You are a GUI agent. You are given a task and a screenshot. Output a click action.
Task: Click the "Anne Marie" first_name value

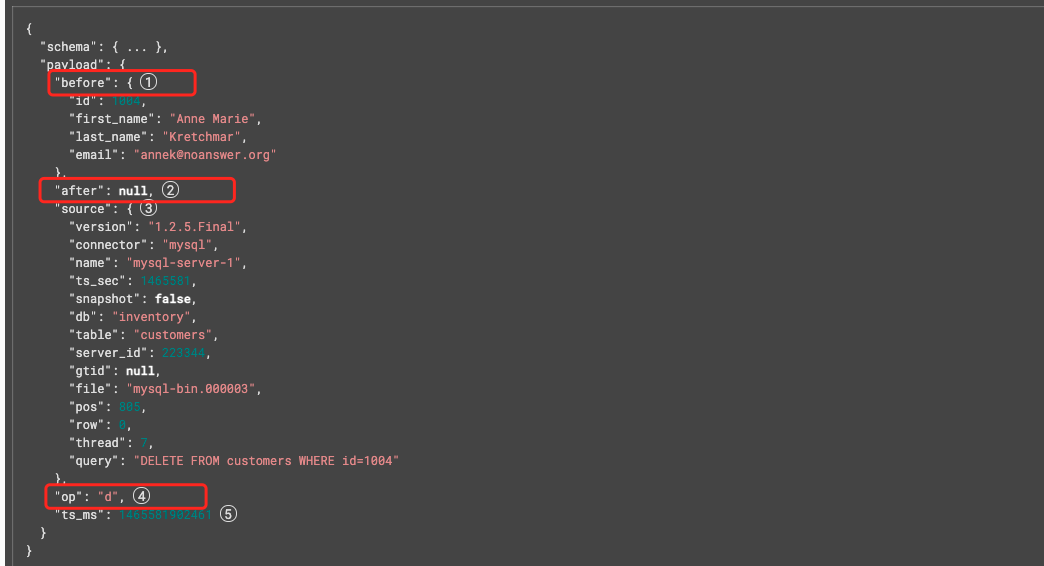click(213, 119)
